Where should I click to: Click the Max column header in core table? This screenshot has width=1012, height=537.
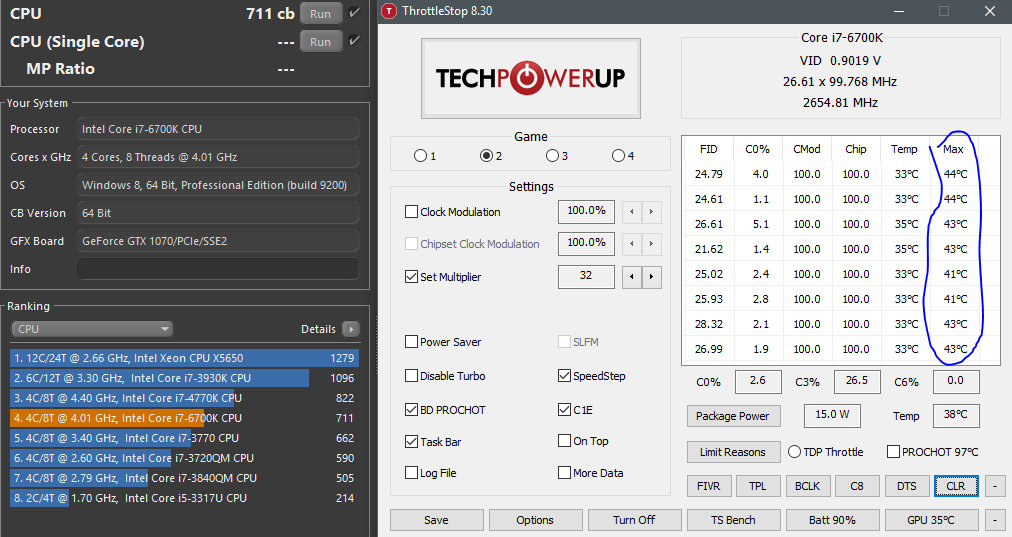(x=953, y=149)
